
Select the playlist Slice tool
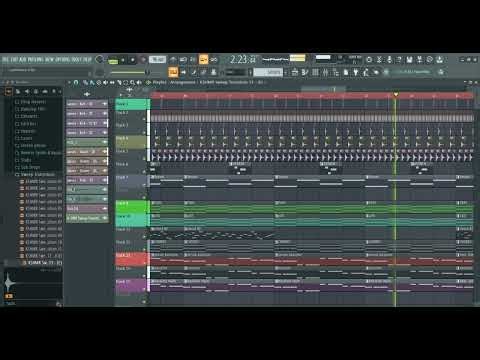tap(119, 82)
